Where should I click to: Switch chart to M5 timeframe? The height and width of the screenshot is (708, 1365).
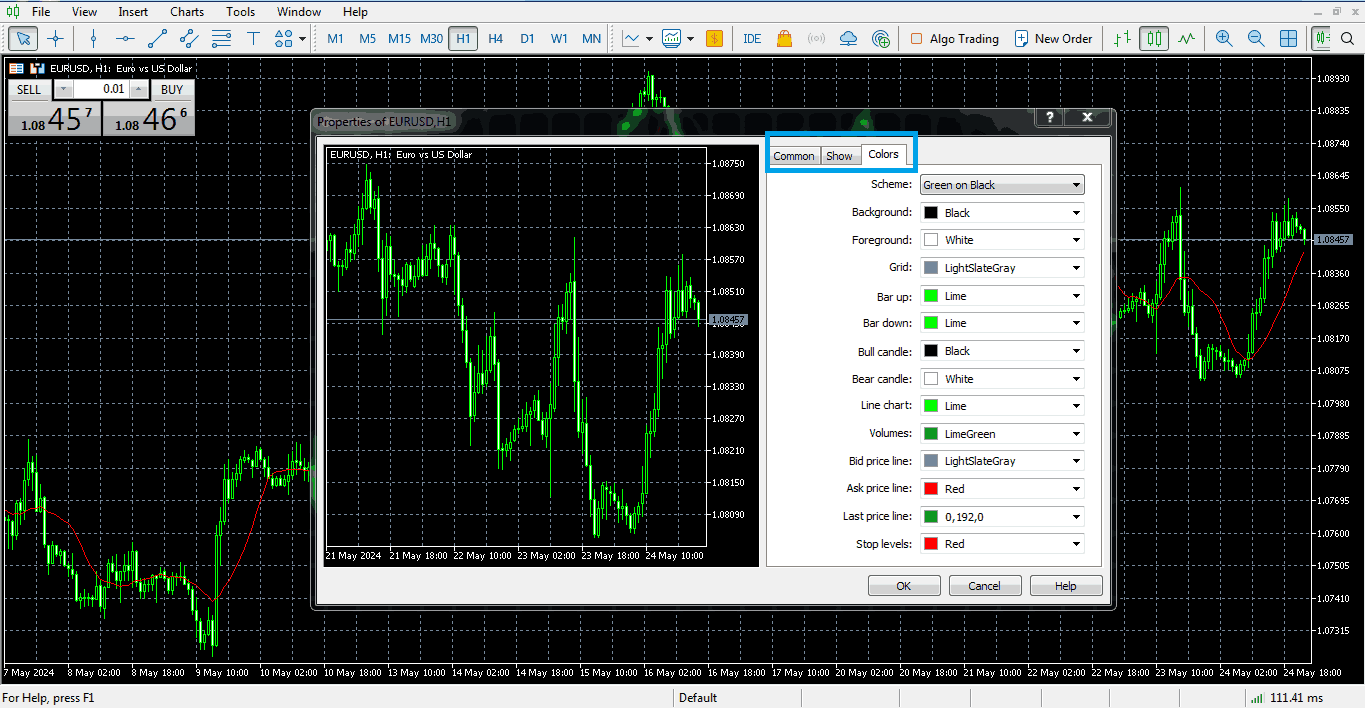click(x=367, y=39)
